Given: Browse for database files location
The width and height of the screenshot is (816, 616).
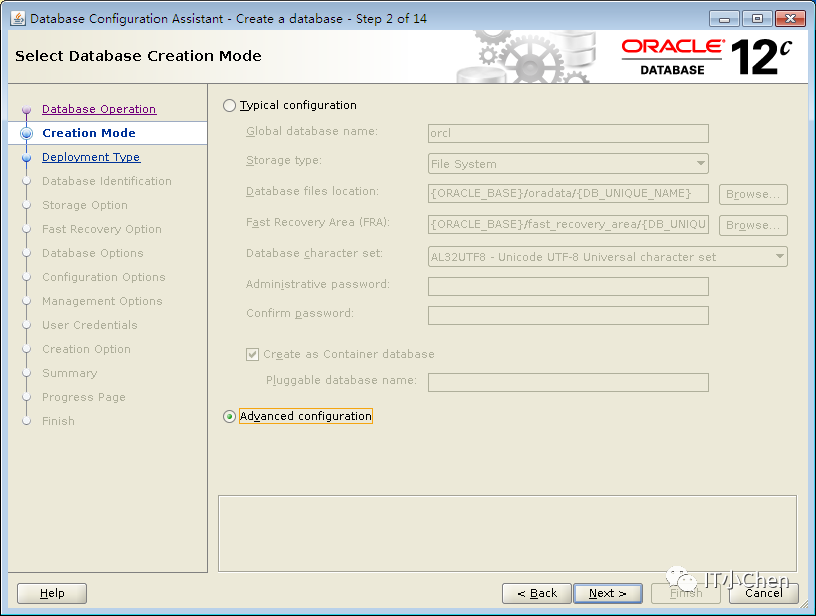Looking at the screenshot, I should tap(753, 194).
